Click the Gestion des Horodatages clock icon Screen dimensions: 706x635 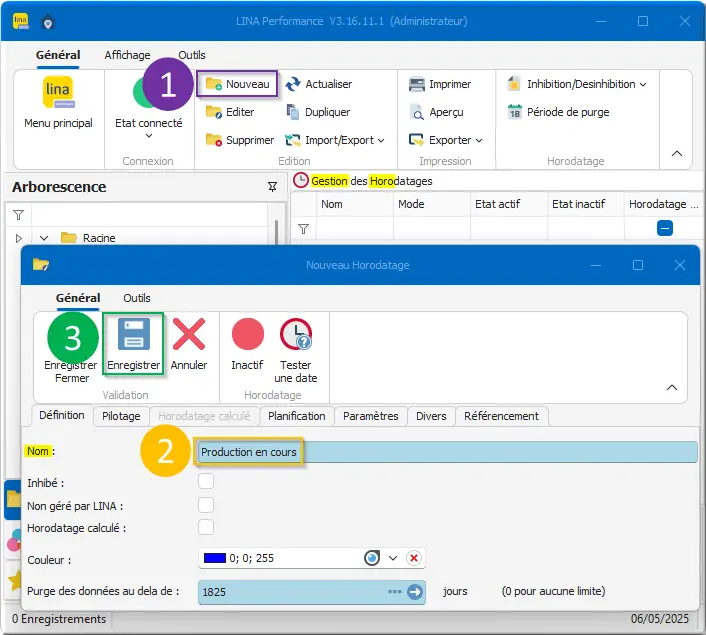coord(301,181)
